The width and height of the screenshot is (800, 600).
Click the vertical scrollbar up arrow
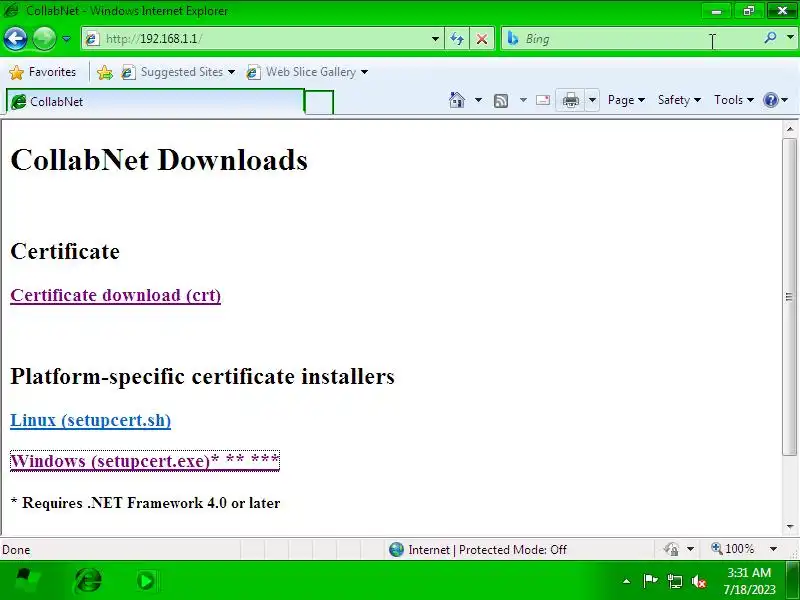tap(790, 129)
